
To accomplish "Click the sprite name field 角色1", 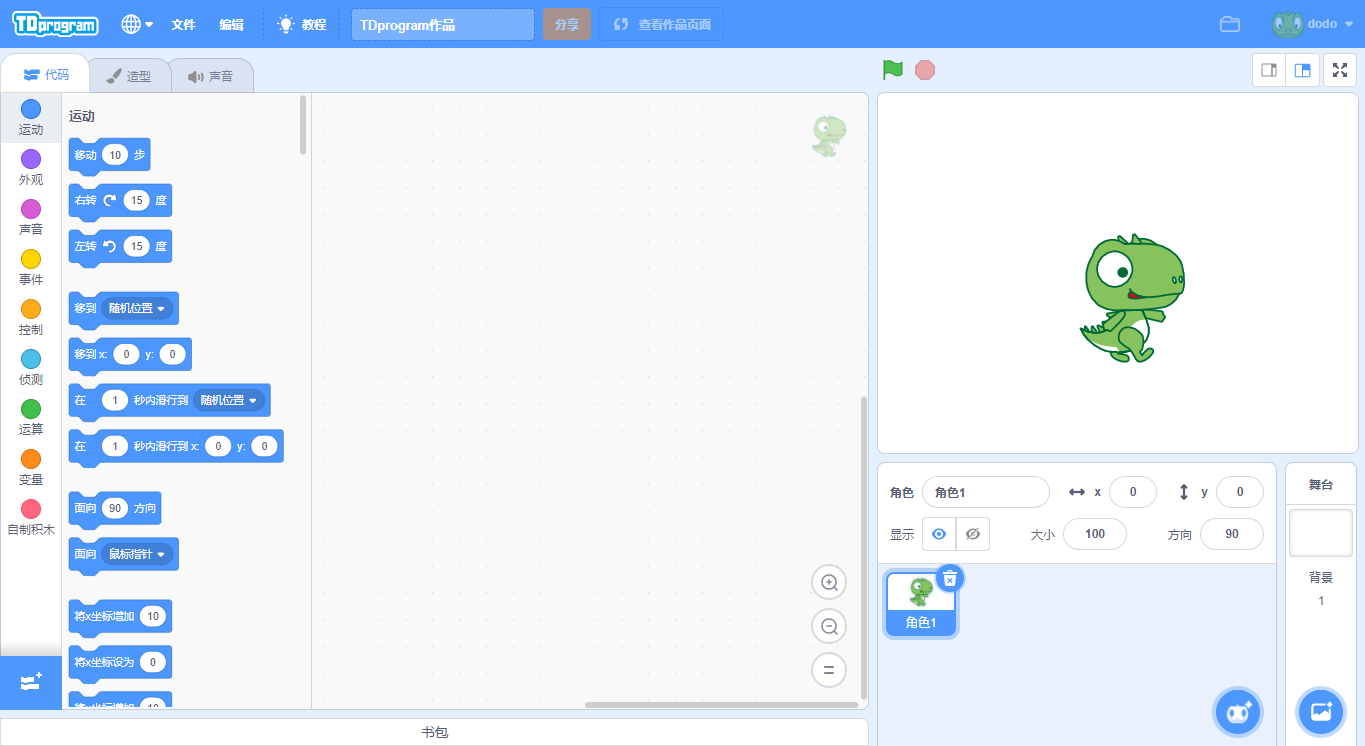I will click(985, 492).
